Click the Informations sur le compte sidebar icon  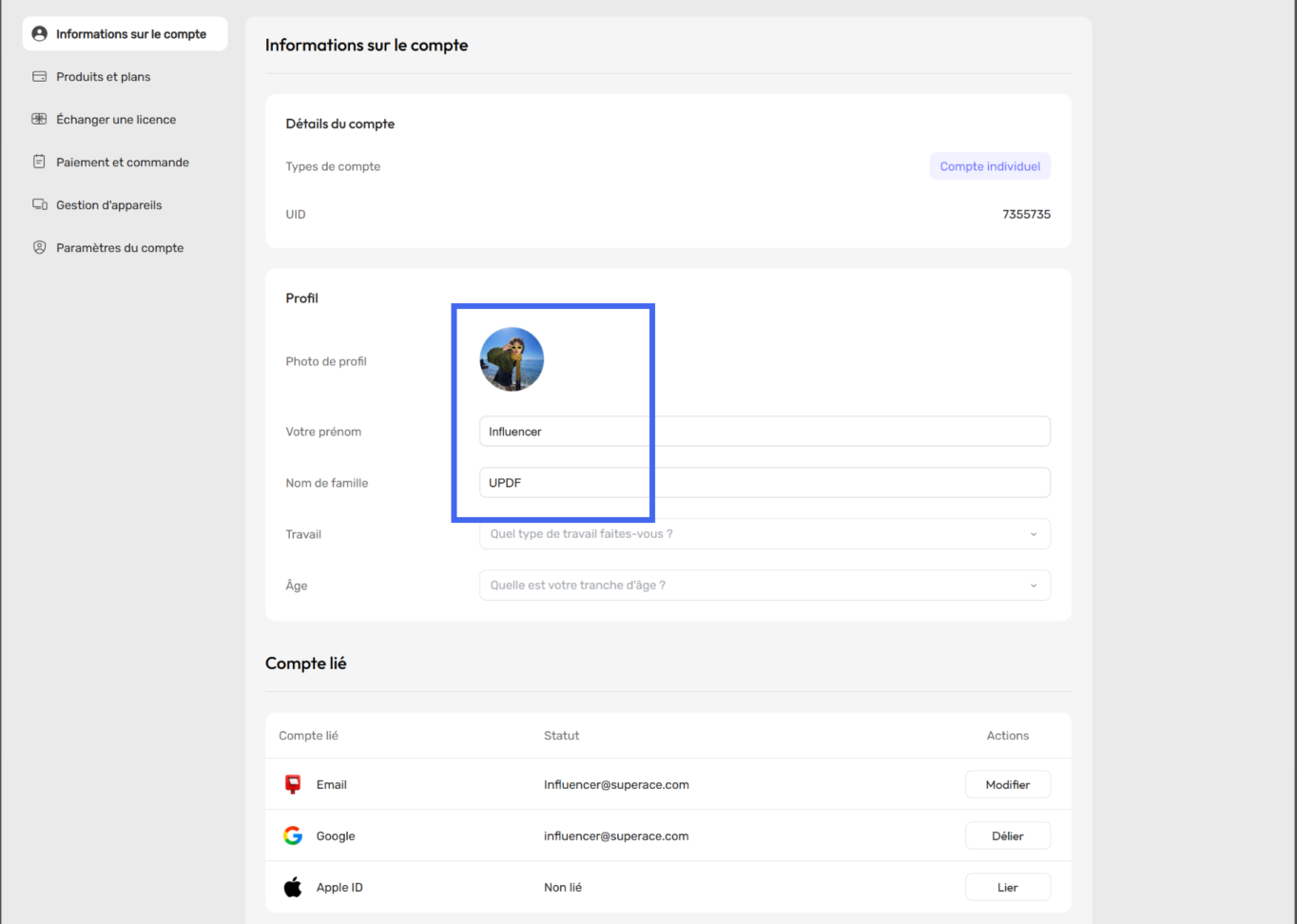click(x=39, y=33)
